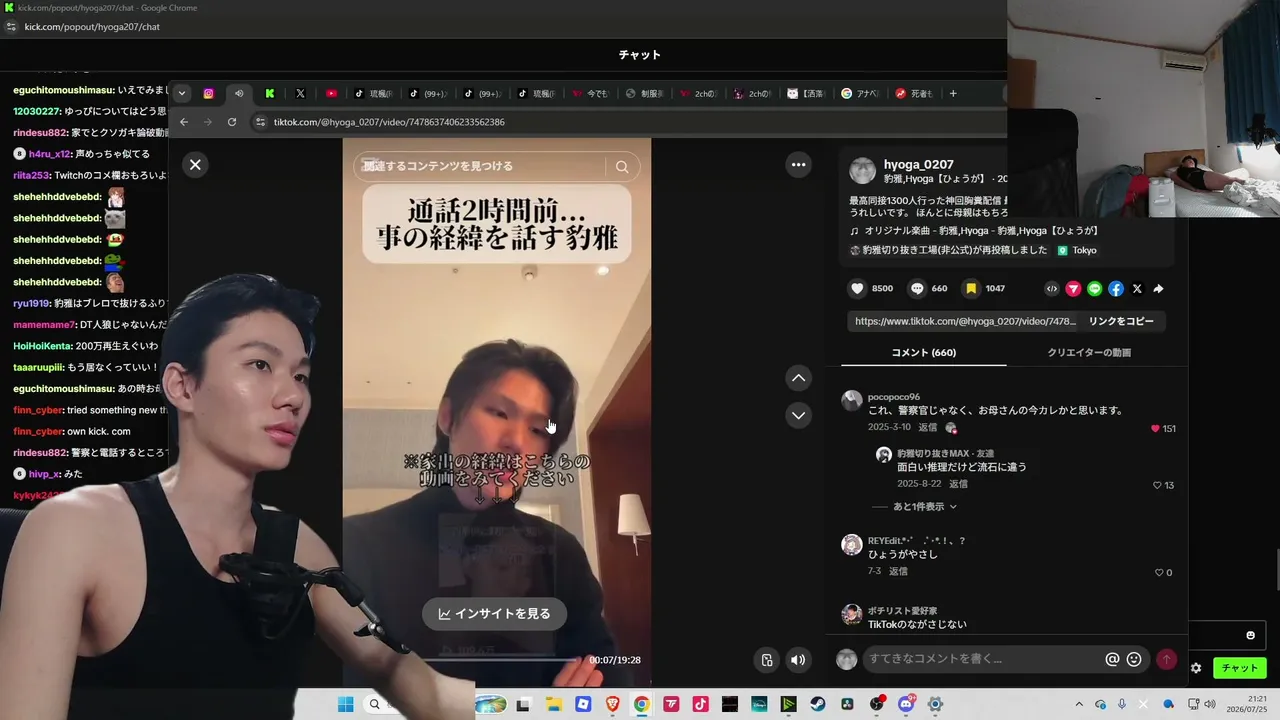
Task: Open a new browser tab
Action: (953, 93)
